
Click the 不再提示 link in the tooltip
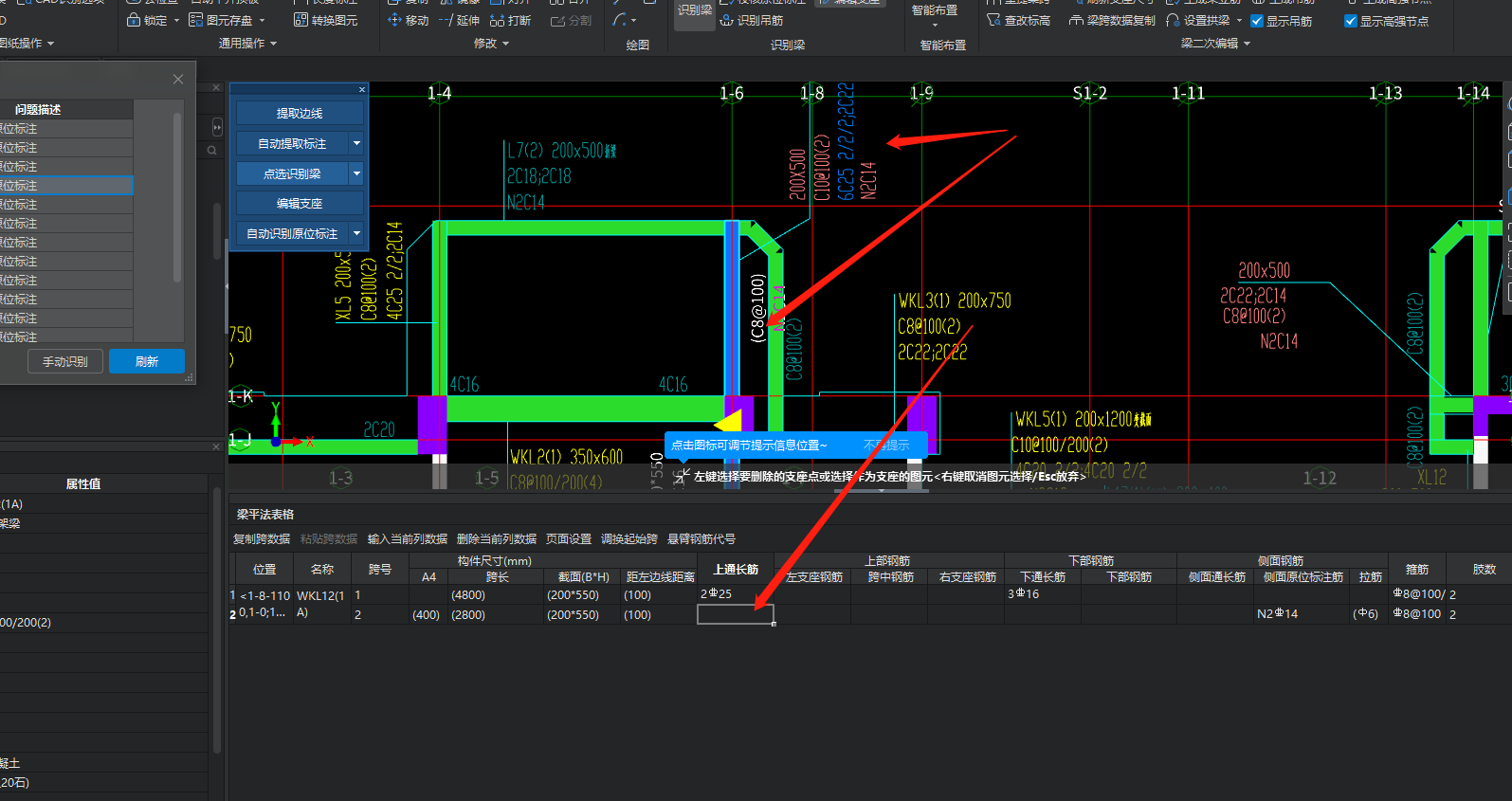pyautogui.click(x=886, y=446)
